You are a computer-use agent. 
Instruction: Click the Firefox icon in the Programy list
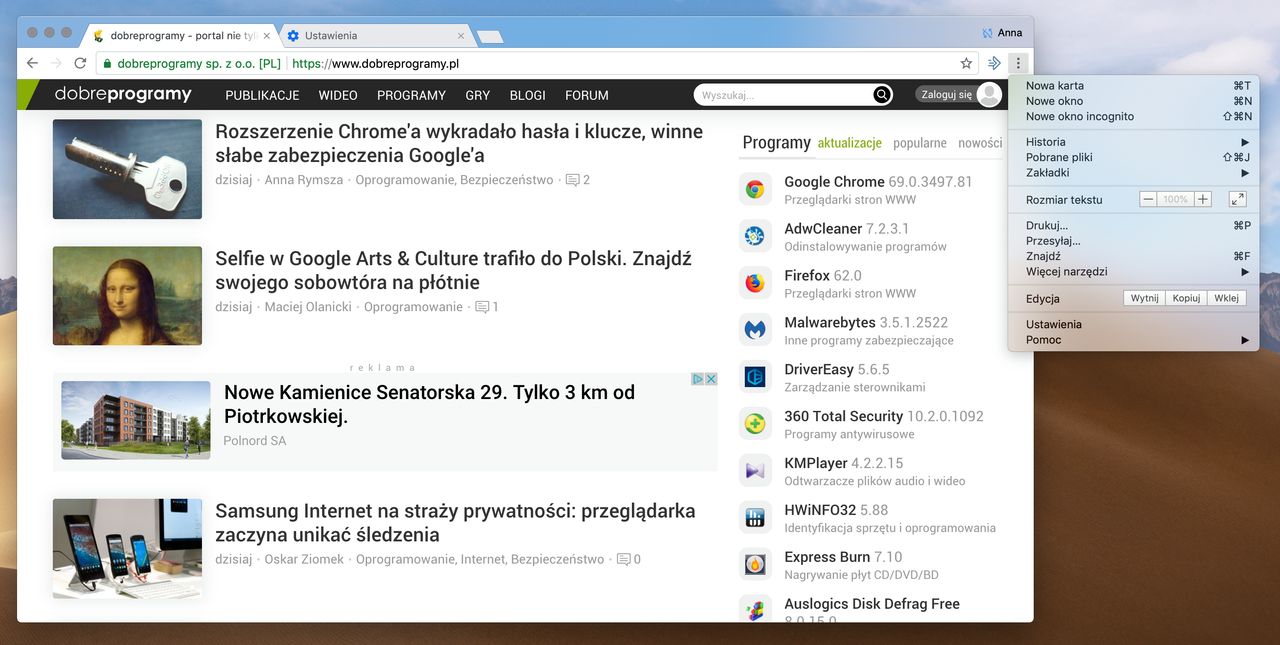click(755, 282)
